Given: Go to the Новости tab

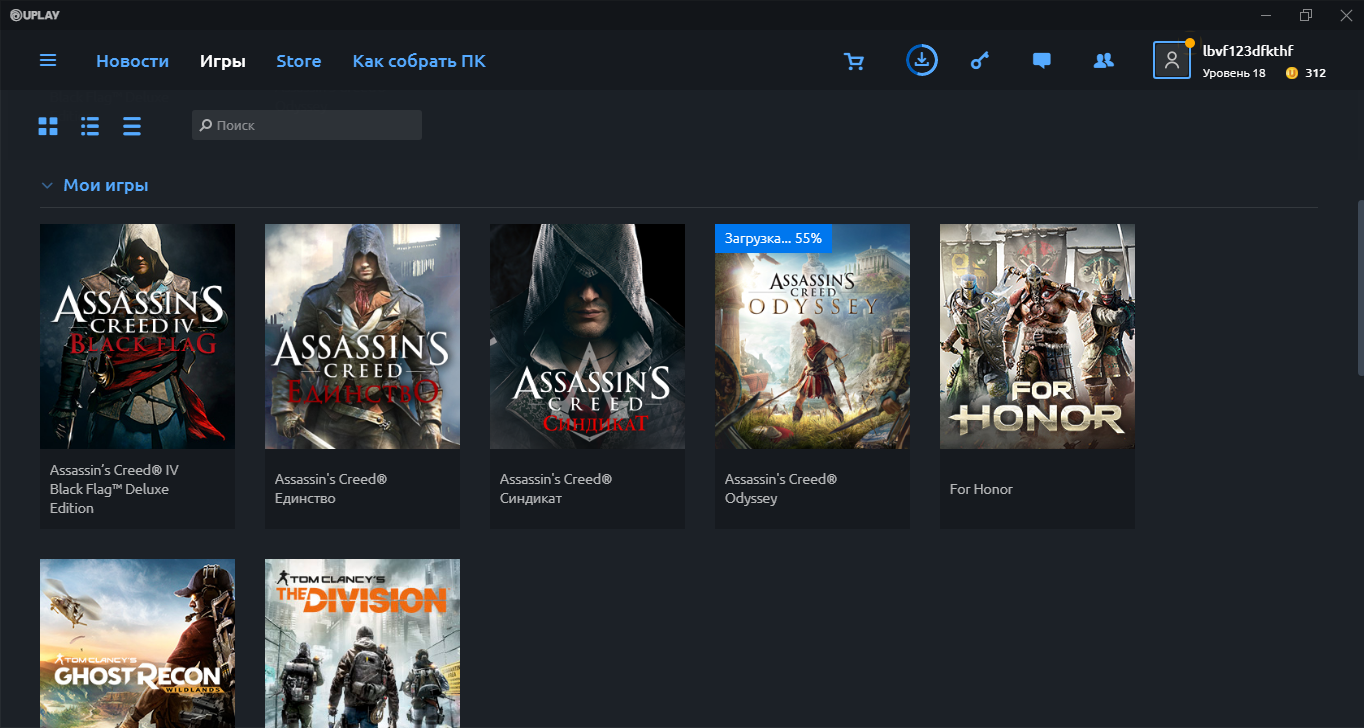Looking at the screenshot, I should coord(132,61).
